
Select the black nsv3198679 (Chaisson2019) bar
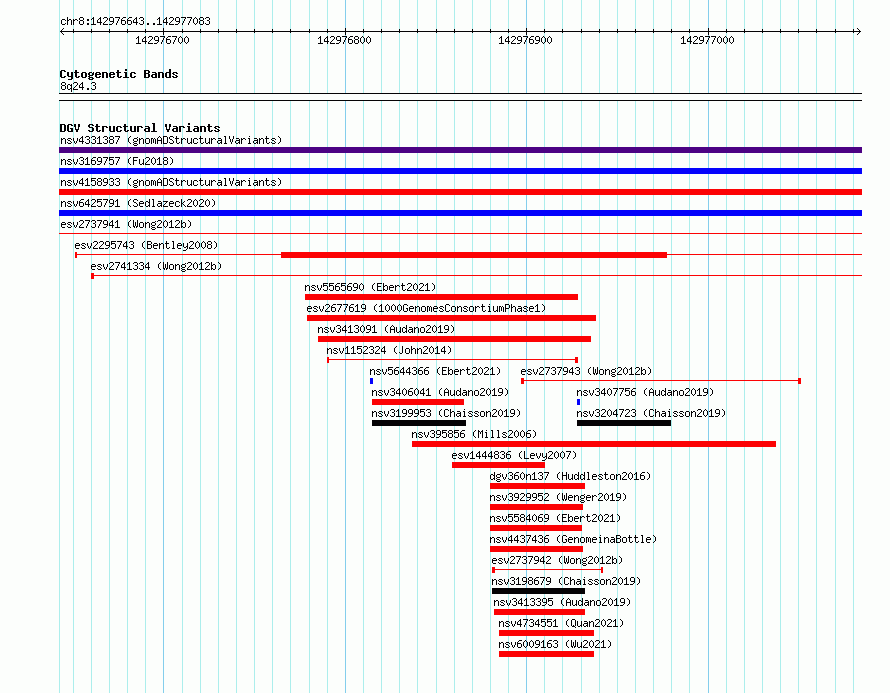538,591
